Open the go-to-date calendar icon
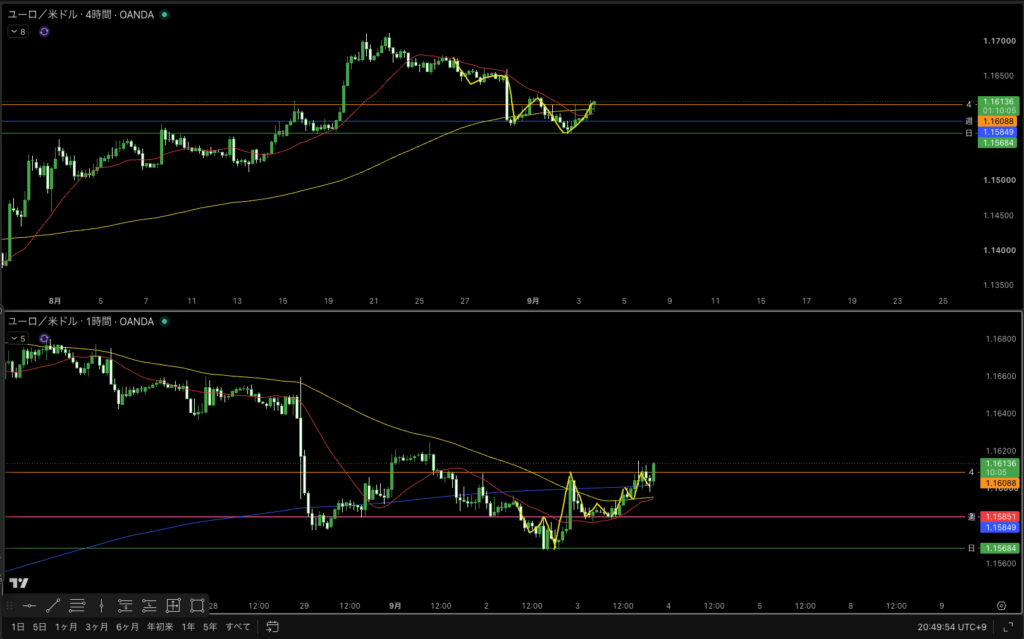The image size is (1024, 639). 272,627
